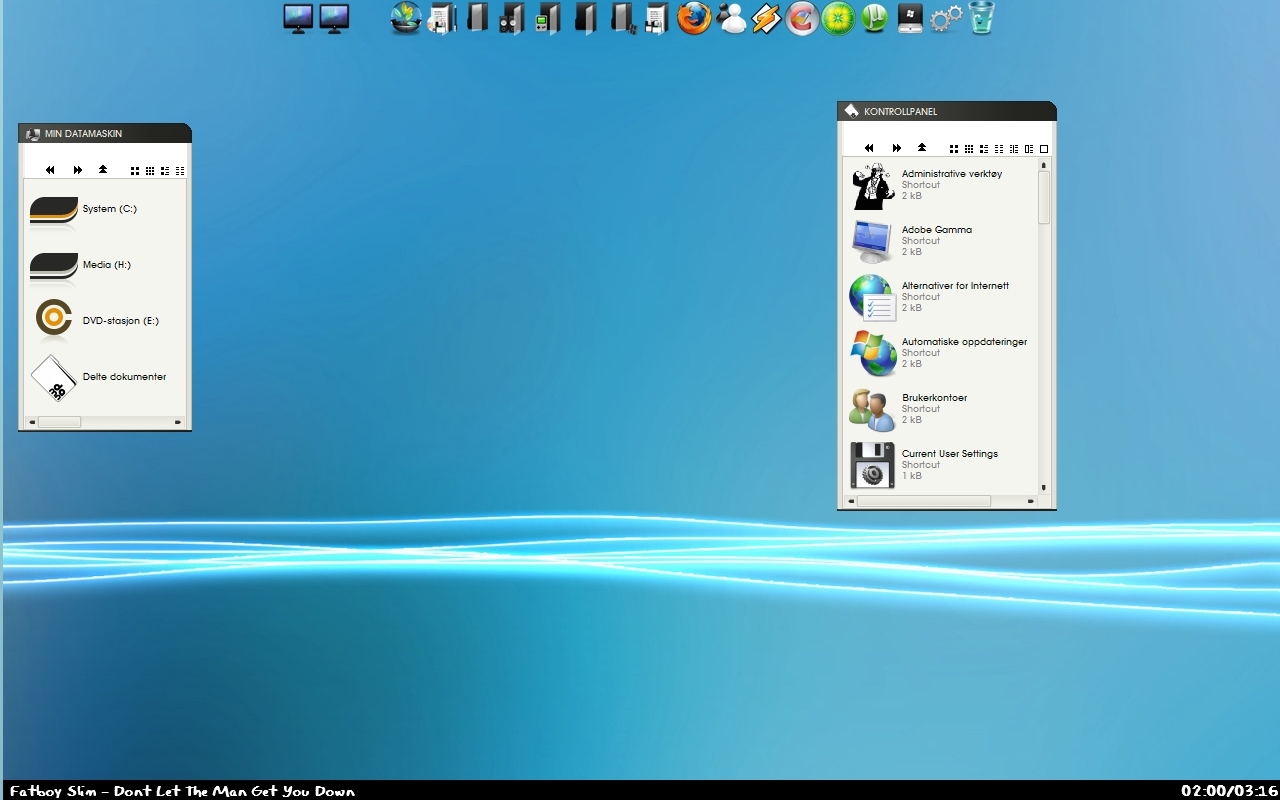Image resolution: width=1280 pixels, height=800 pixels.
Task: Open Windows Live Messenger from the dock
Action: pos(732,18)
